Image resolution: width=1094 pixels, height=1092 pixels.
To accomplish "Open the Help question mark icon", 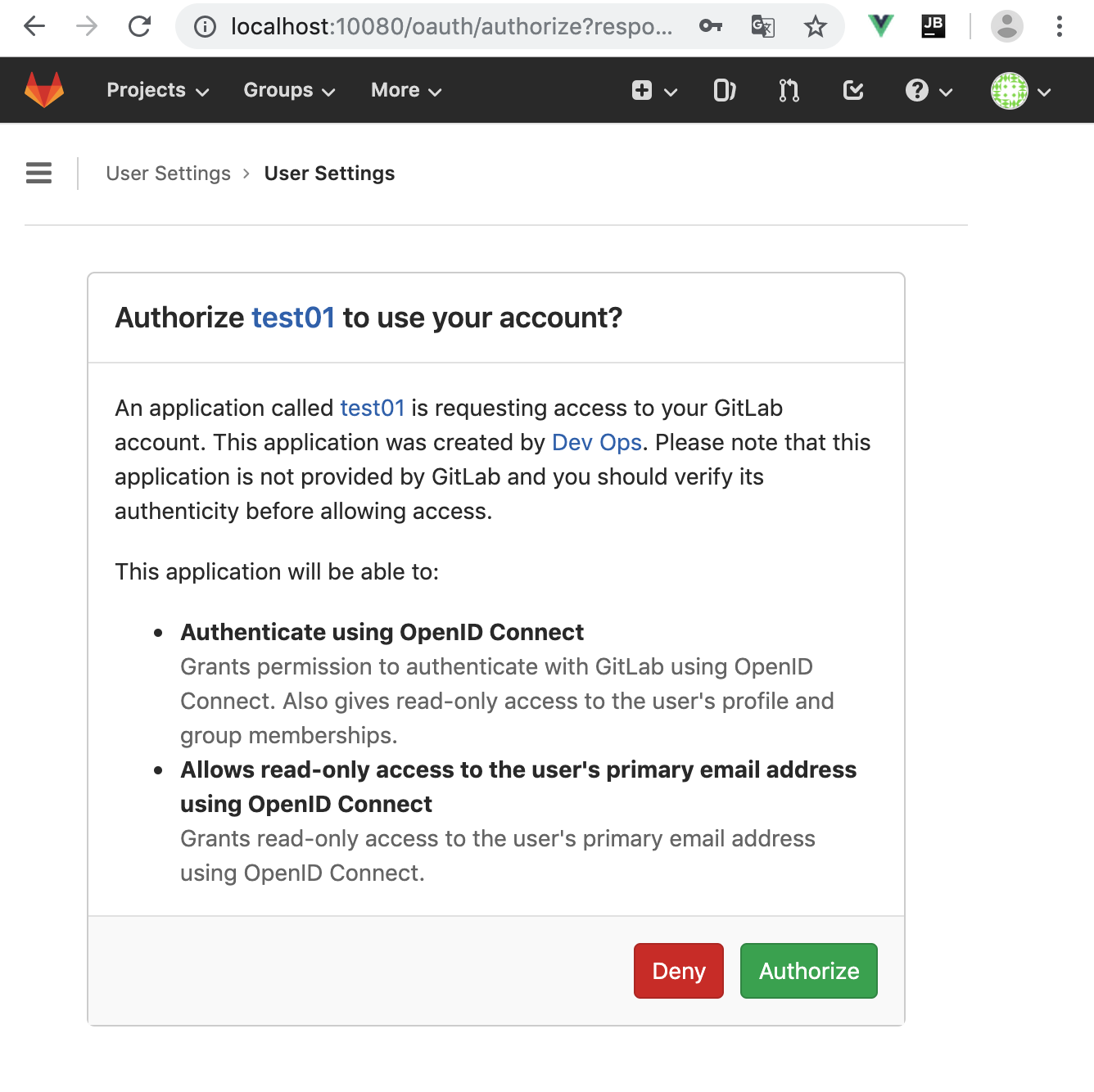I will click(x=917, y=90).
